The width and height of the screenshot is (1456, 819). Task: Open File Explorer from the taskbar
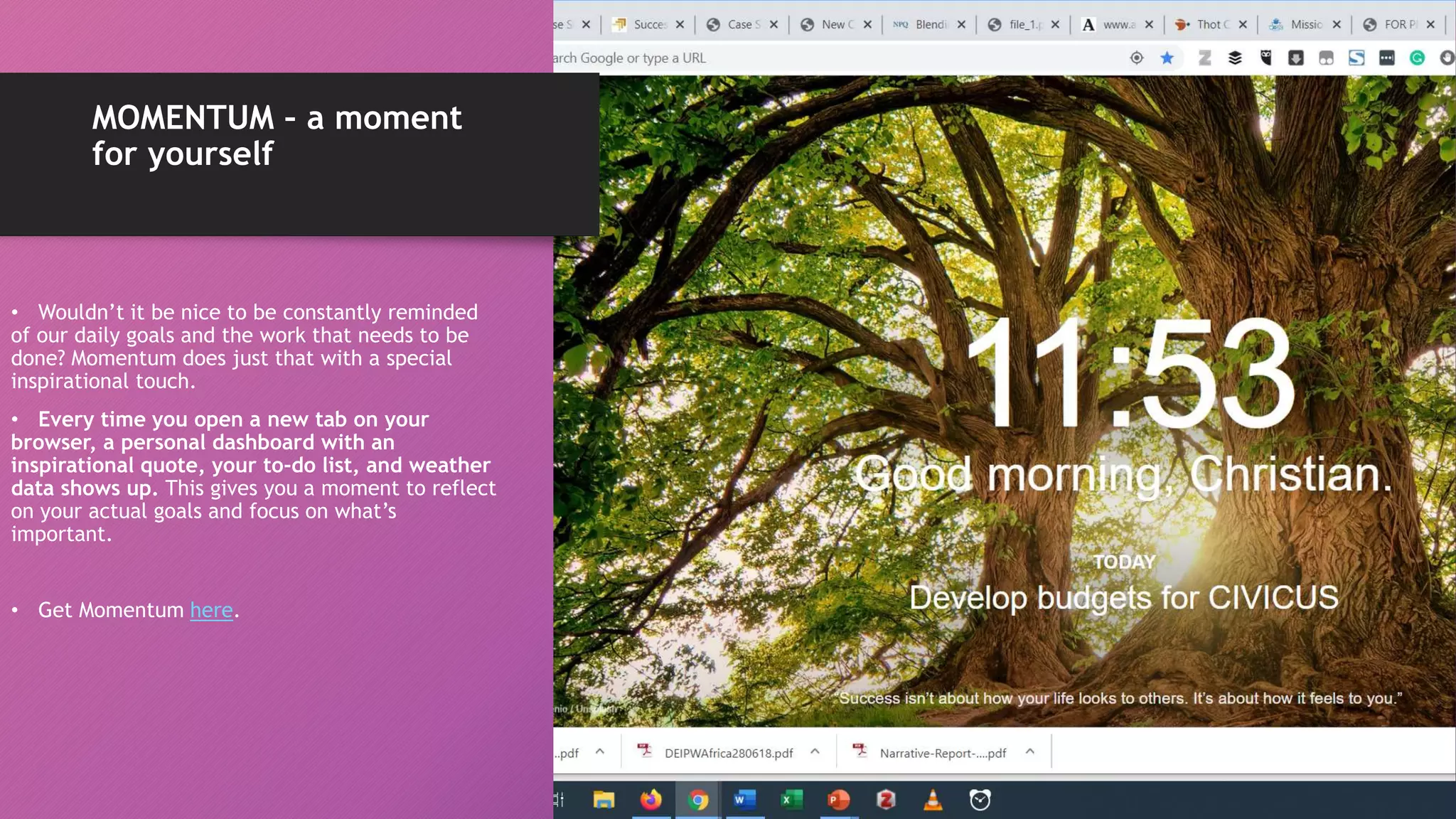pyautogui.click(x=604, y=800)
